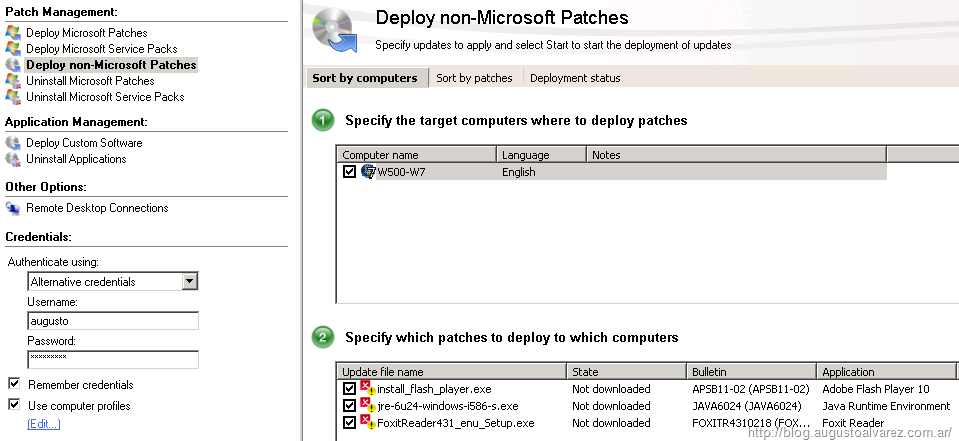The width and height of the screenshot is (959, 441).
Task: Disable Use computer profiles option
Action: tap(14, 405)
